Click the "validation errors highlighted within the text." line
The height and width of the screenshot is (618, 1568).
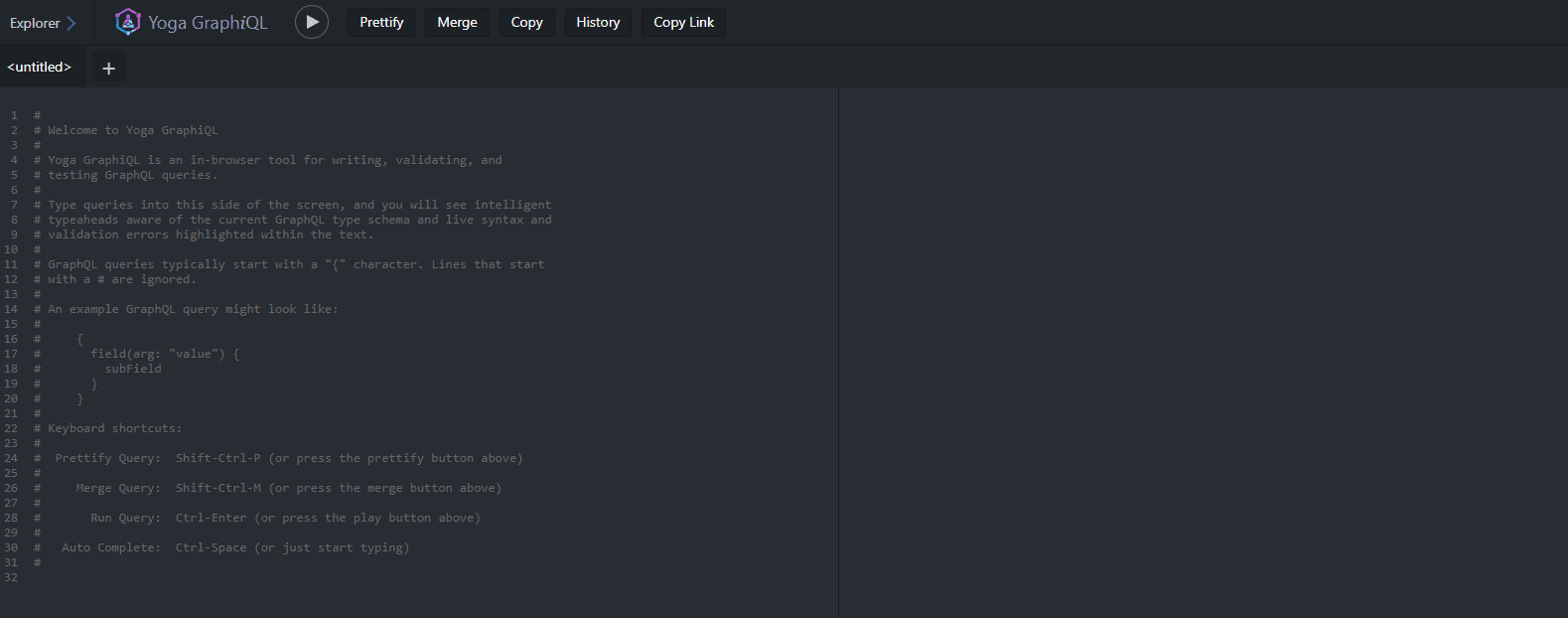(204, 234)
